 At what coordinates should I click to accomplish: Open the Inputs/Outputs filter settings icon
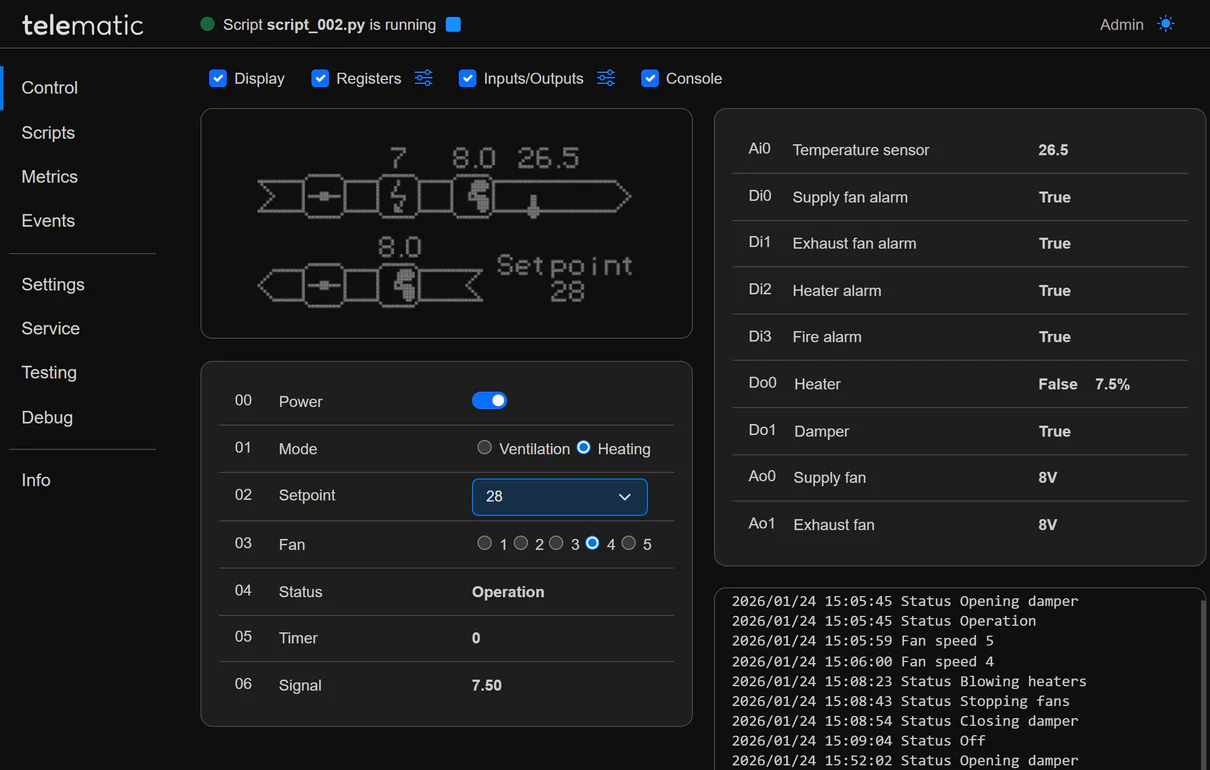[x=606, y=78]
